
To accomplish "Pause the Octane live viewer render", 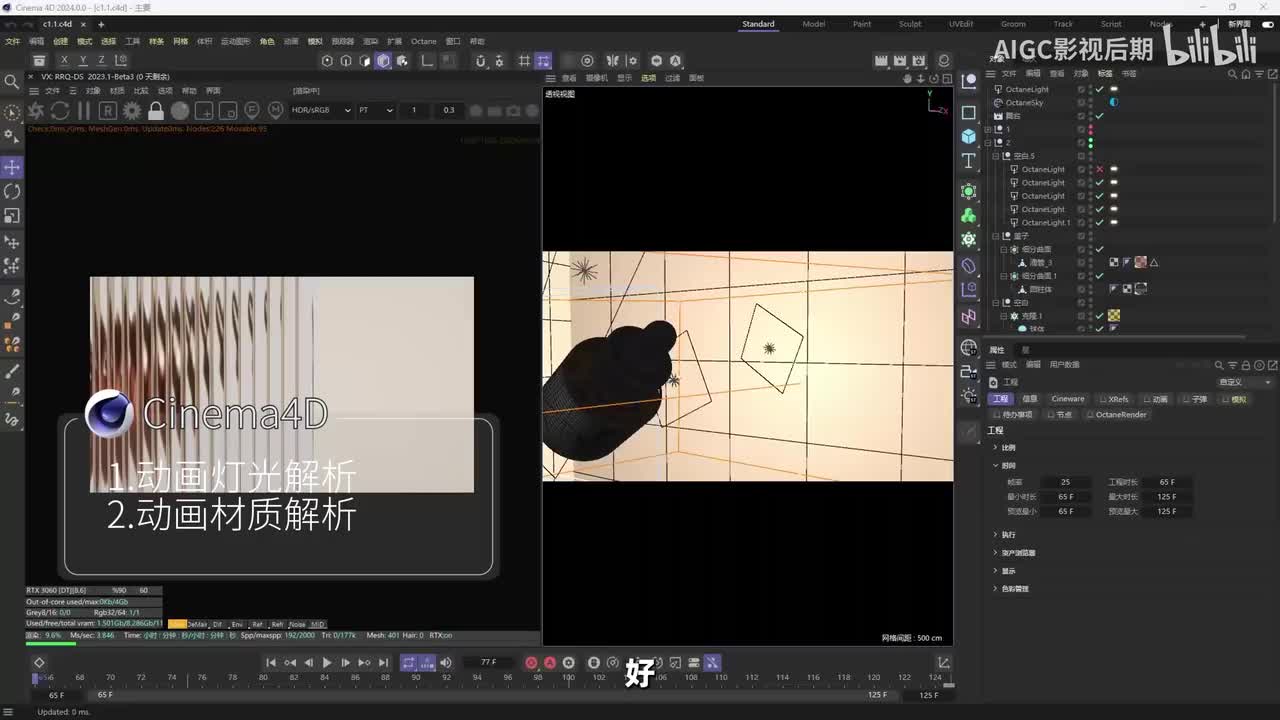I will (84, 110).
